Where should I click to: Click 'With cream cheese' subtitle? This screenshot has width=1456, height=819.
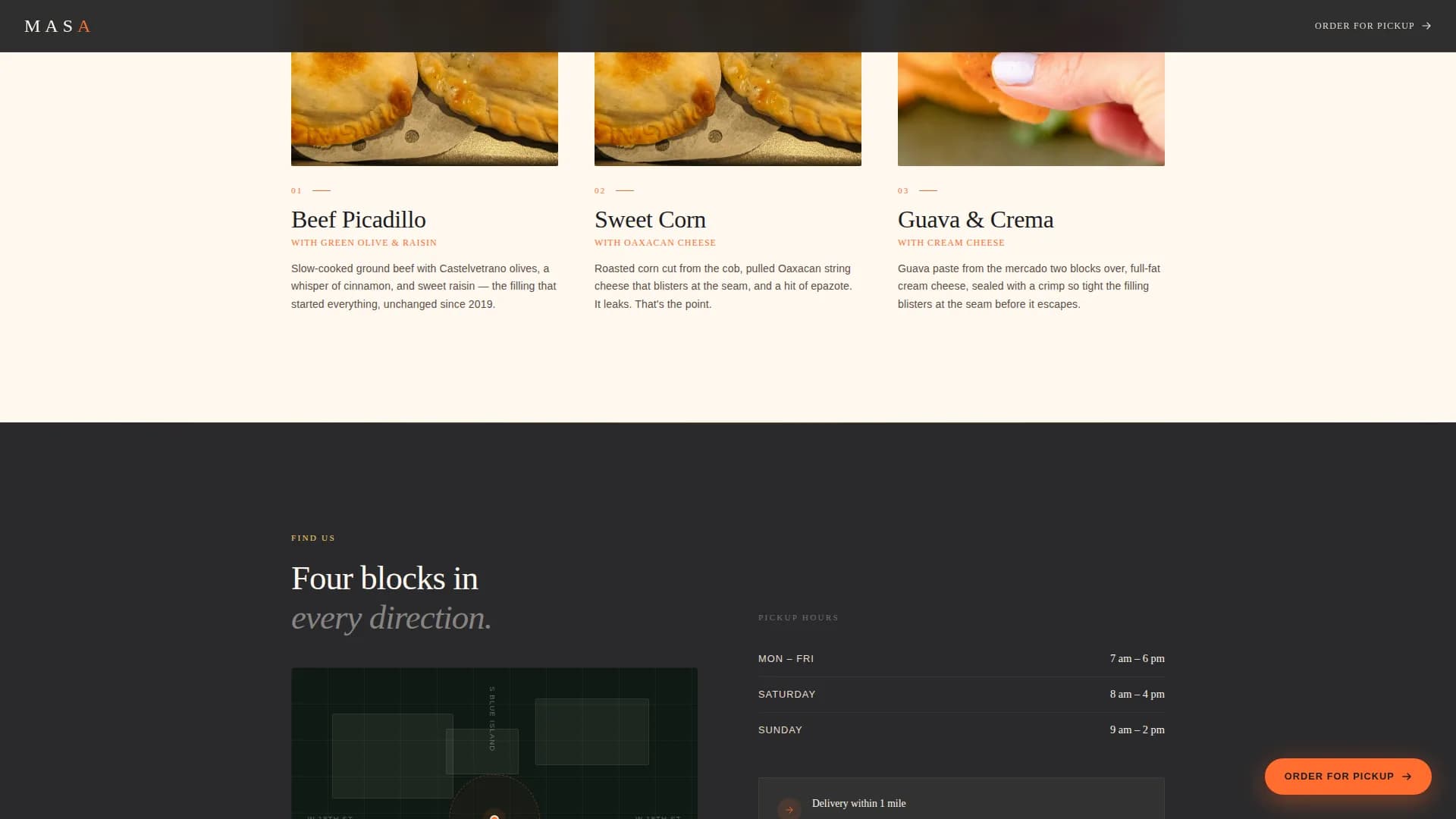951,243
